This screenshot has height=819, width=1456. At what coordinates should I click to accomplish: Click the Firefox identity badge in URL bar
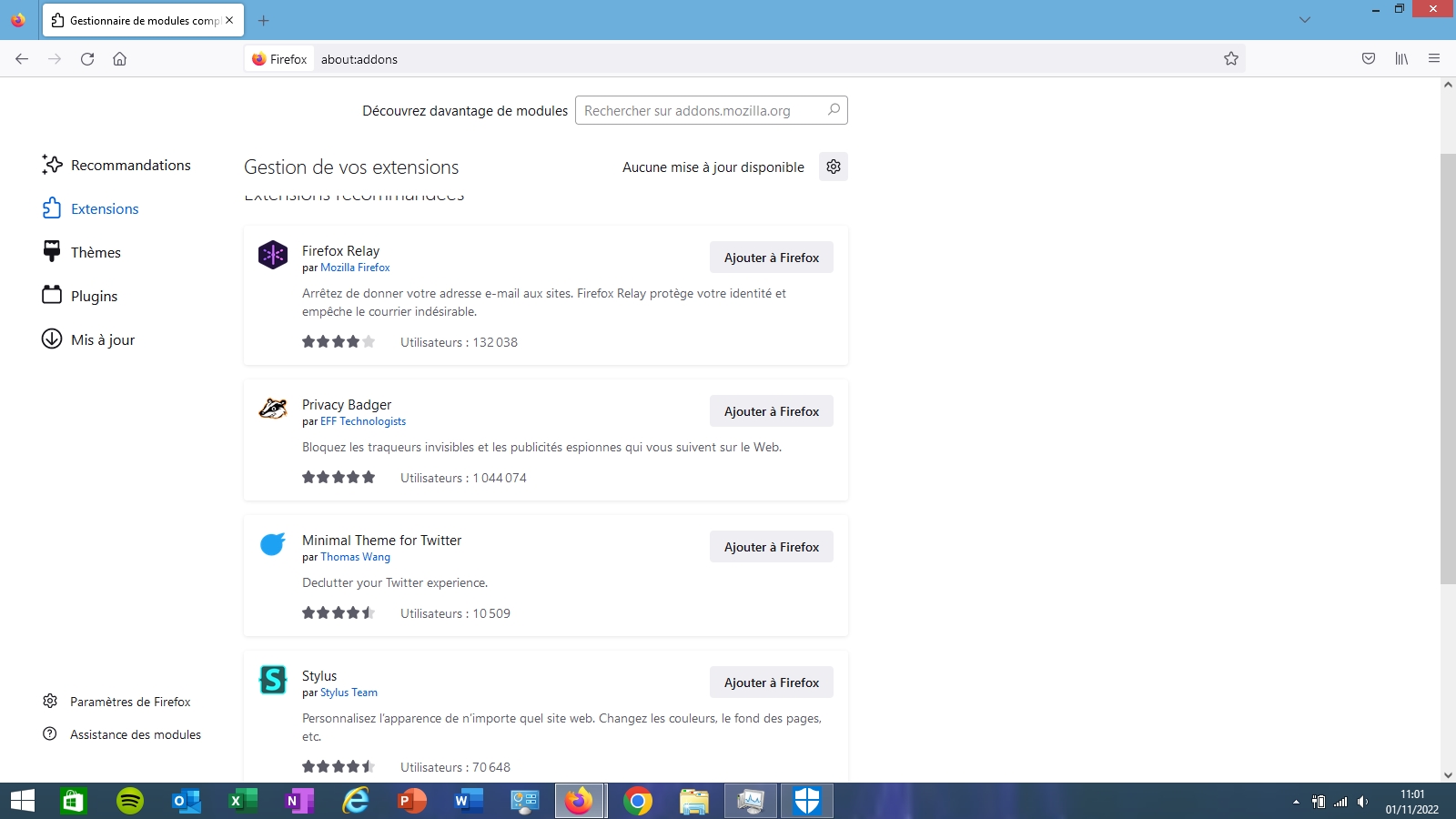point(280,59)
